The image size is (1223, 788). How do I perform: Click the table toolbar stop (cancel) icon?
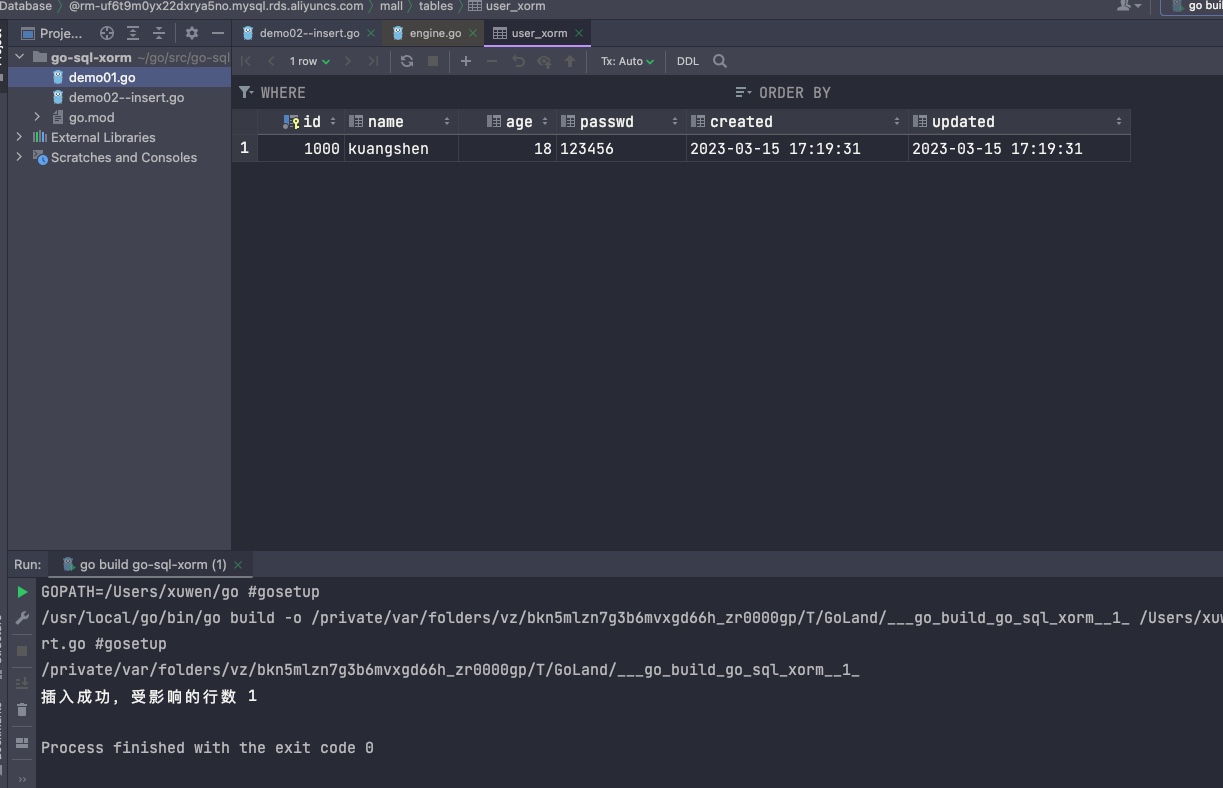(433, 61)
